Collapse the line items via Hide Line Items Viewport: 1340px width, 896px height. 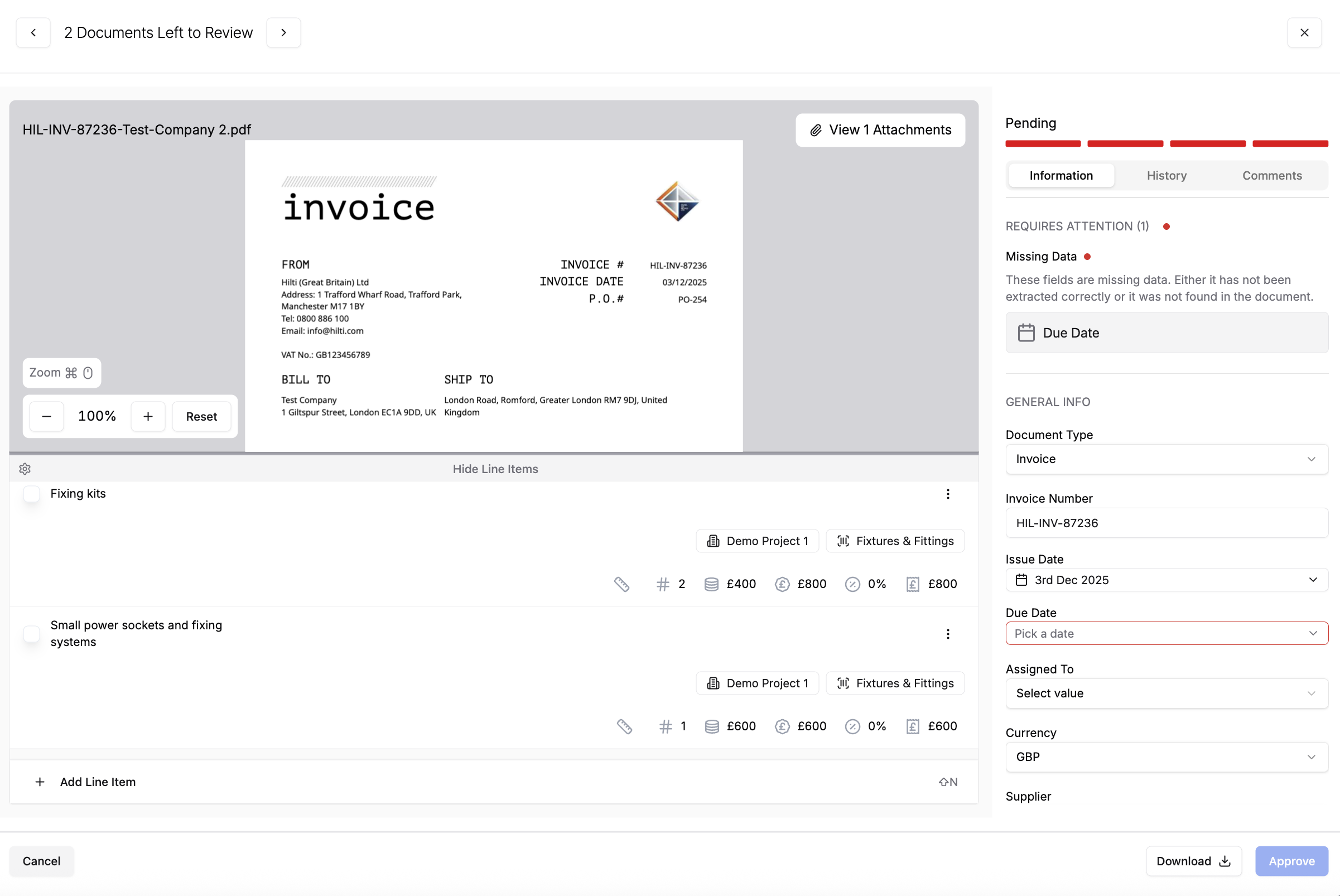coord(495,469)
